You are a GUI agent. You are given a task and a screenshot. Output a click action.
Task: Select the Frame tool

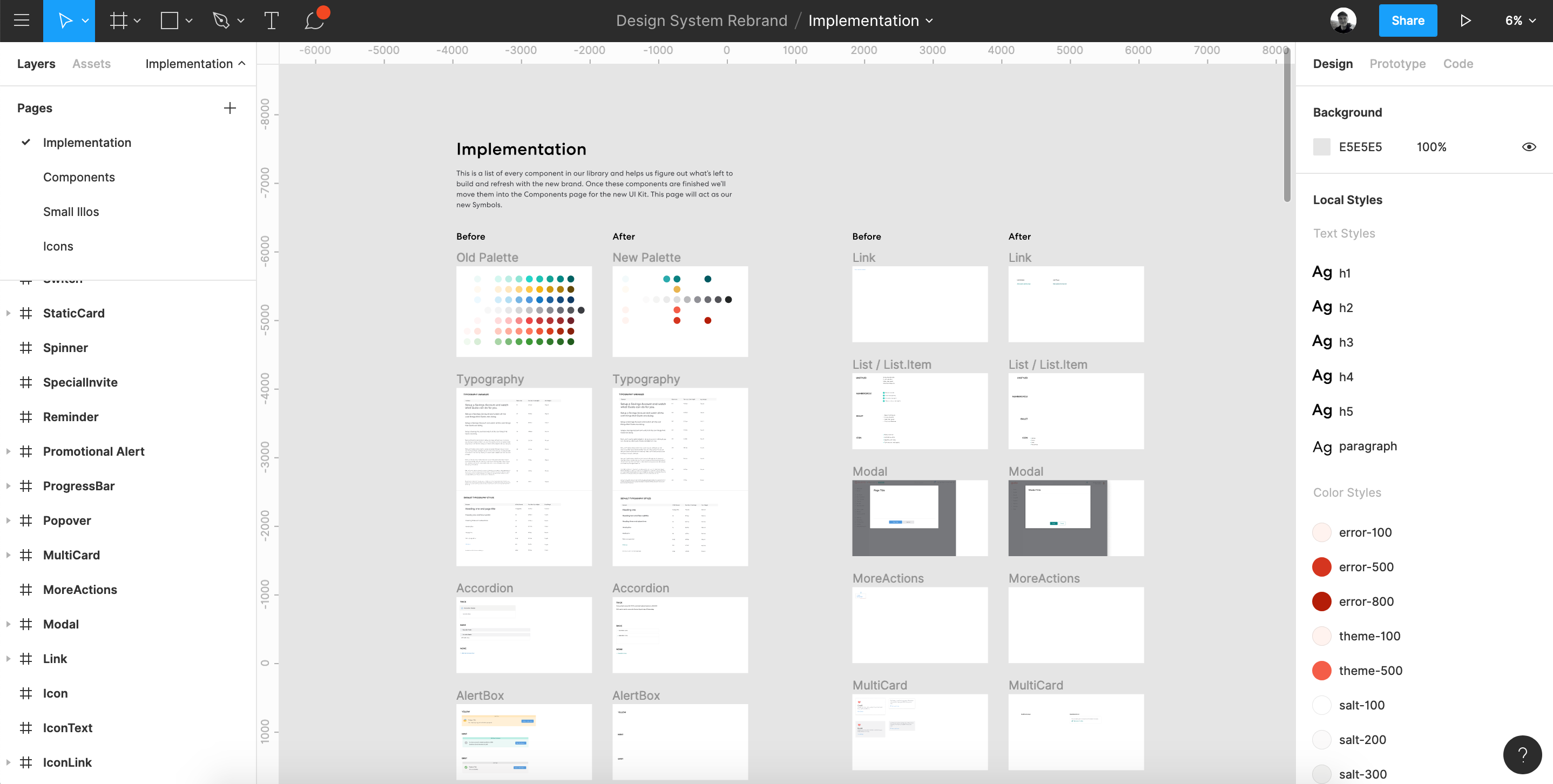coord(118,21)
